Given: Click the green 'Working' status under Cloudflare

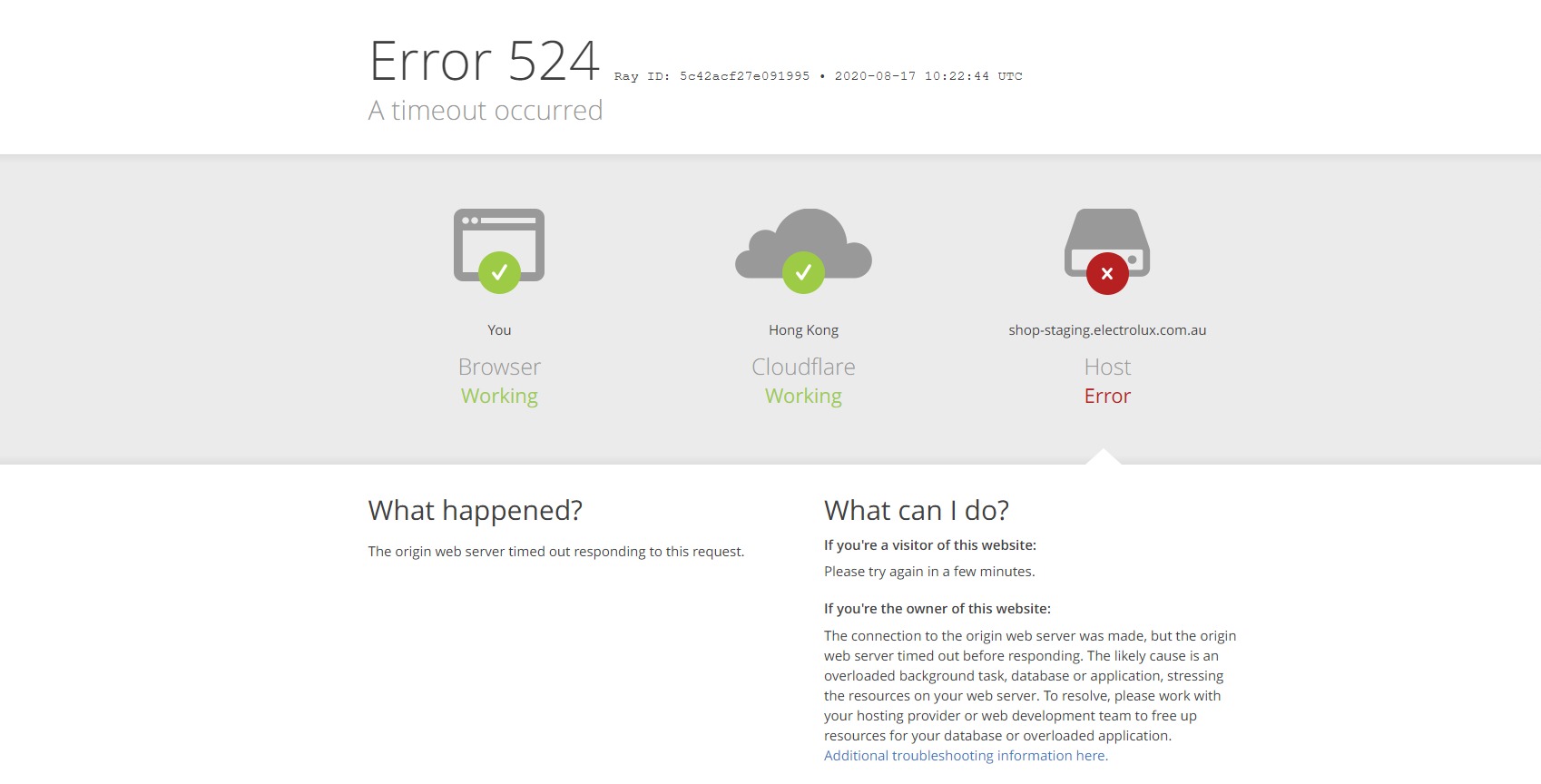Looking at the screenshot, I should pos(803,397).
